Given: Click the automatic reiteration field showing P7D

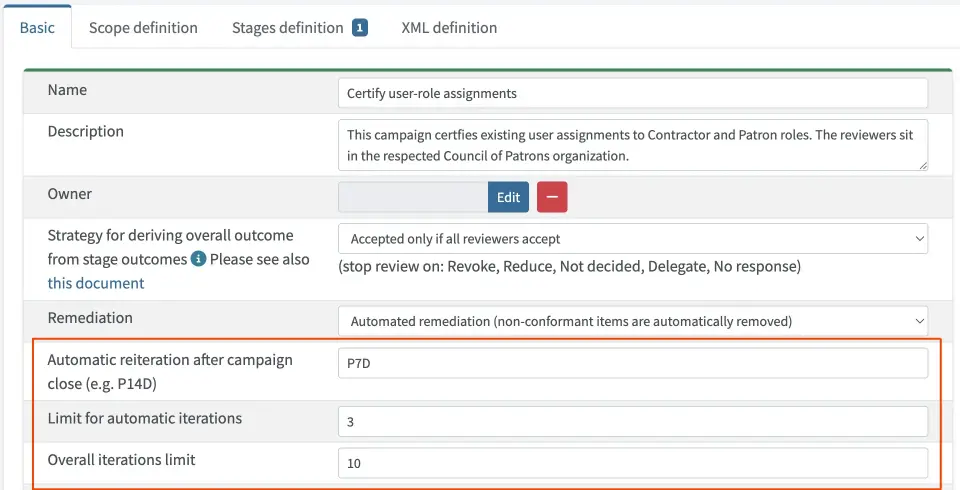Looking at the screenshot, I should click(x=633, y=364).
